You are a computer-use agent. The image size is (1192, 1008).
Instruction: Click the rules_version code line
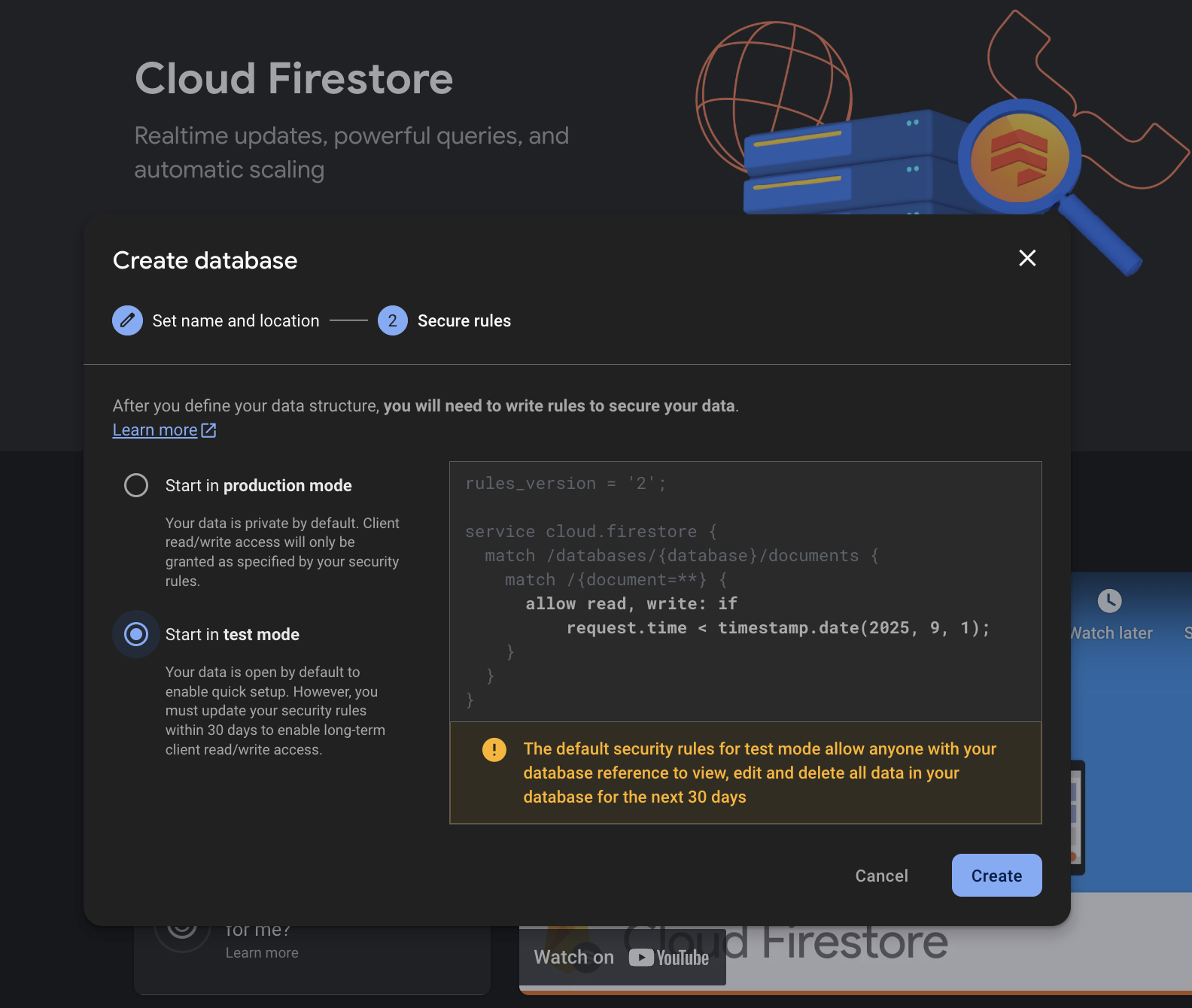tap(565, 484)
